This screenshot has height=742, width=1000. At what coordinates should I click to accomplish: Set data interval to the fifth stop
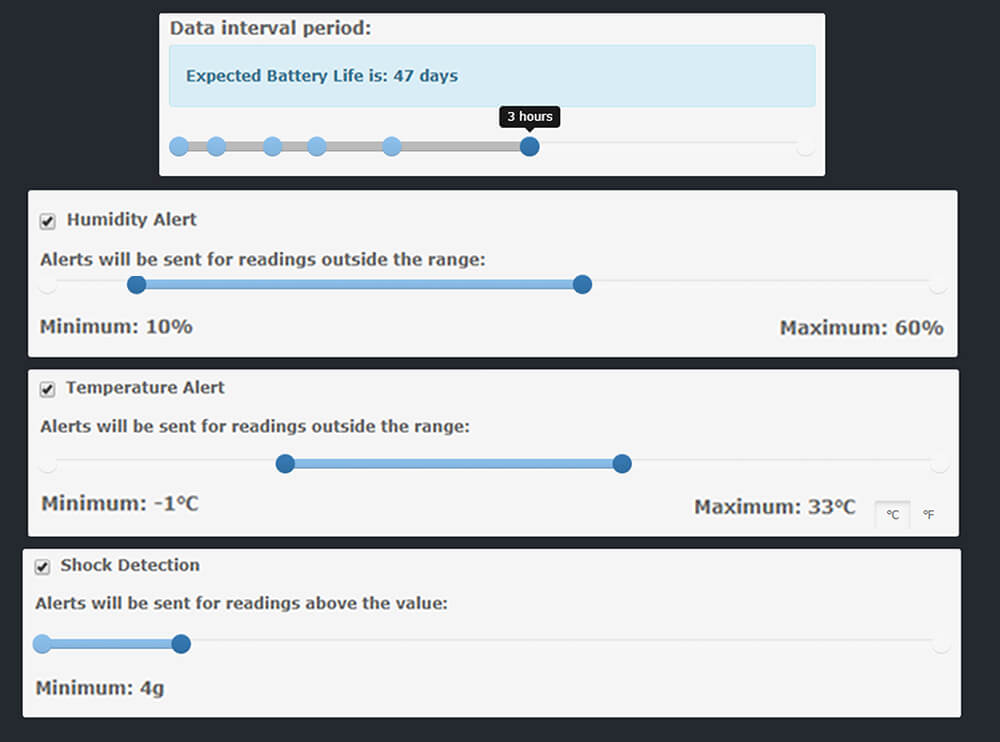[392, 147]
